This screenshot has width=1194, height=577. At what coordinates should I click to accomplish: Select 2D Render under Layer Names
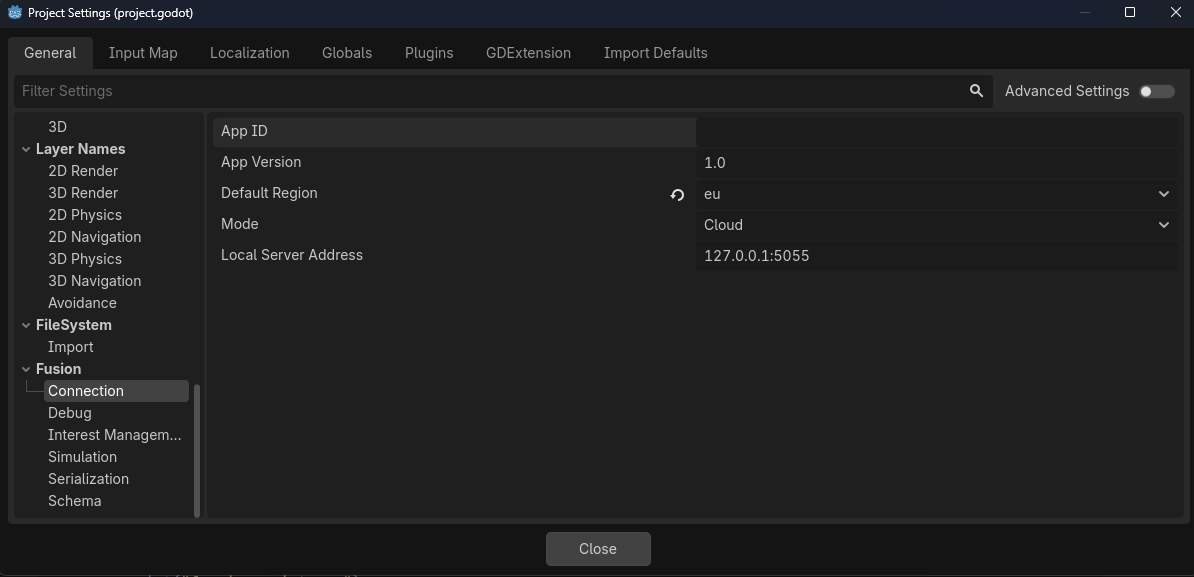[x=83, y=171]
